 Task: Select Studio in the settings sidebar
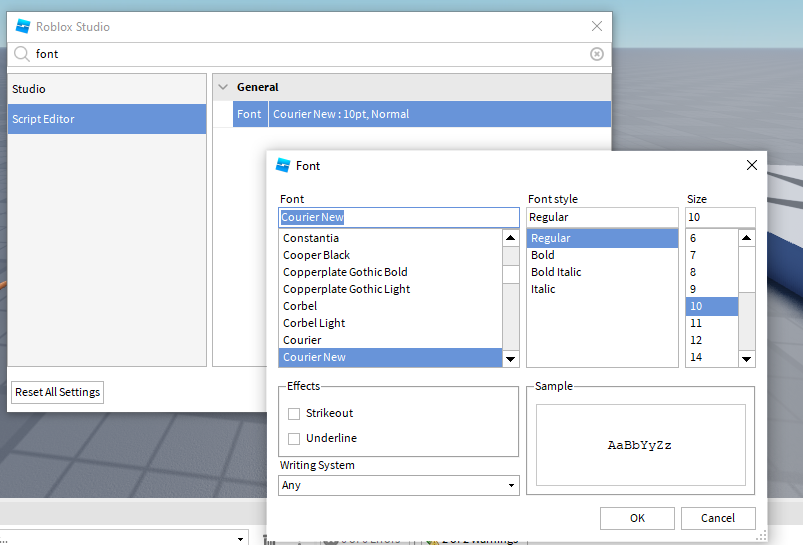click(x=107, y=89)
